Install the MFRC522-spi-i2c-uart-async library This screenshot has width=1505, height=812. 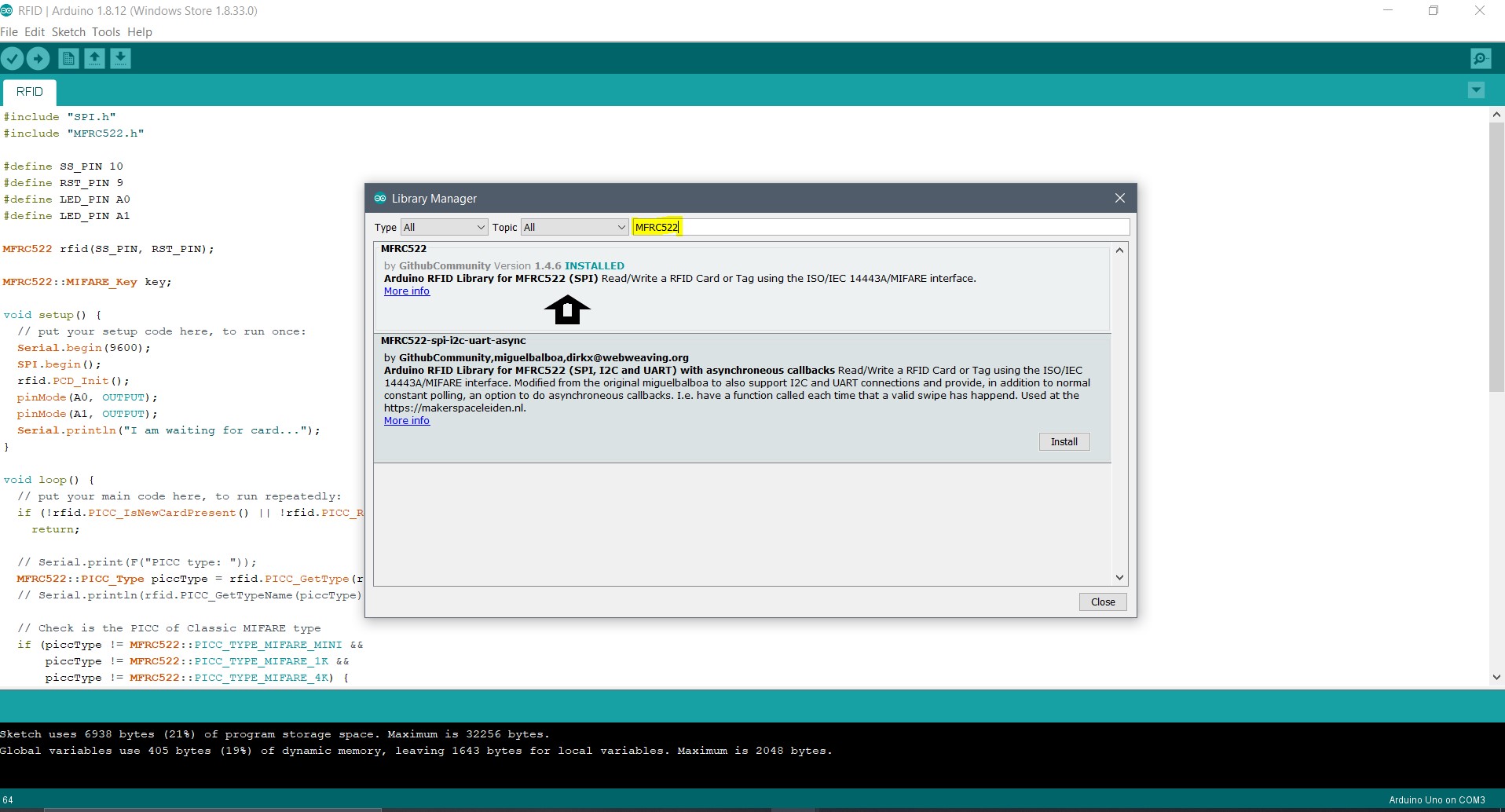(1064, 442)
